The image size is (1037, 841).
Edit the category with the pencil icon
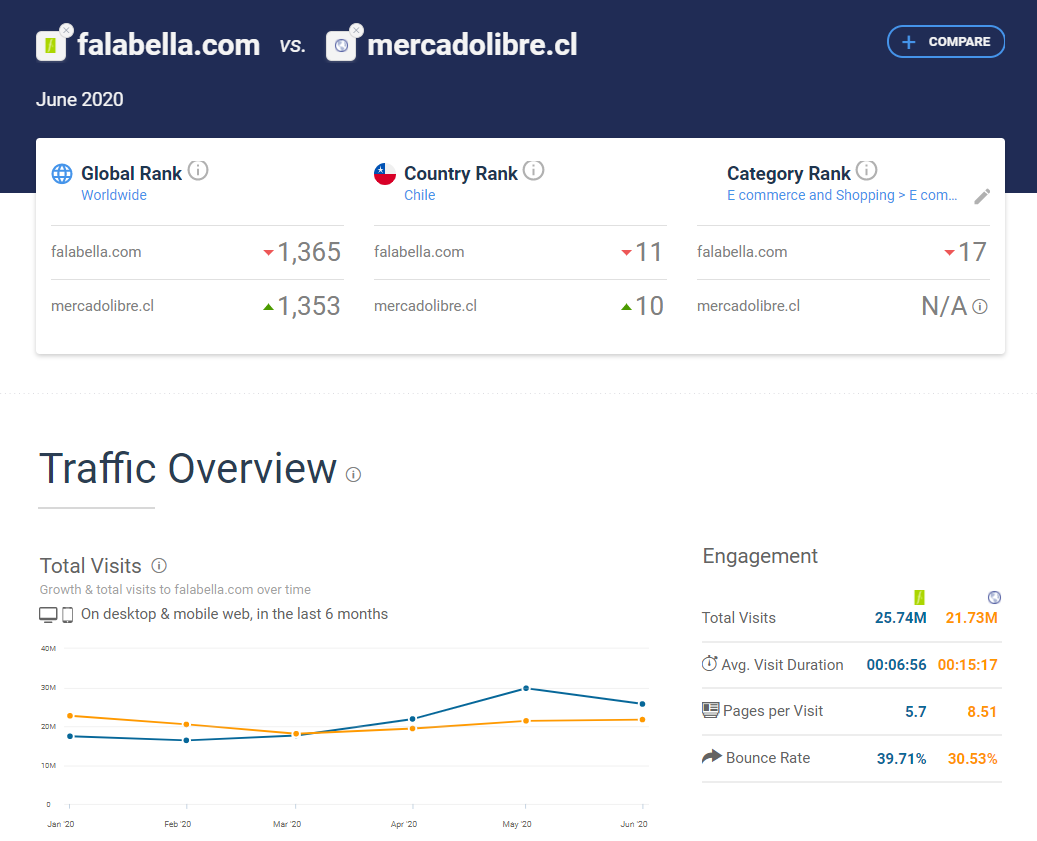coord(982,196)
